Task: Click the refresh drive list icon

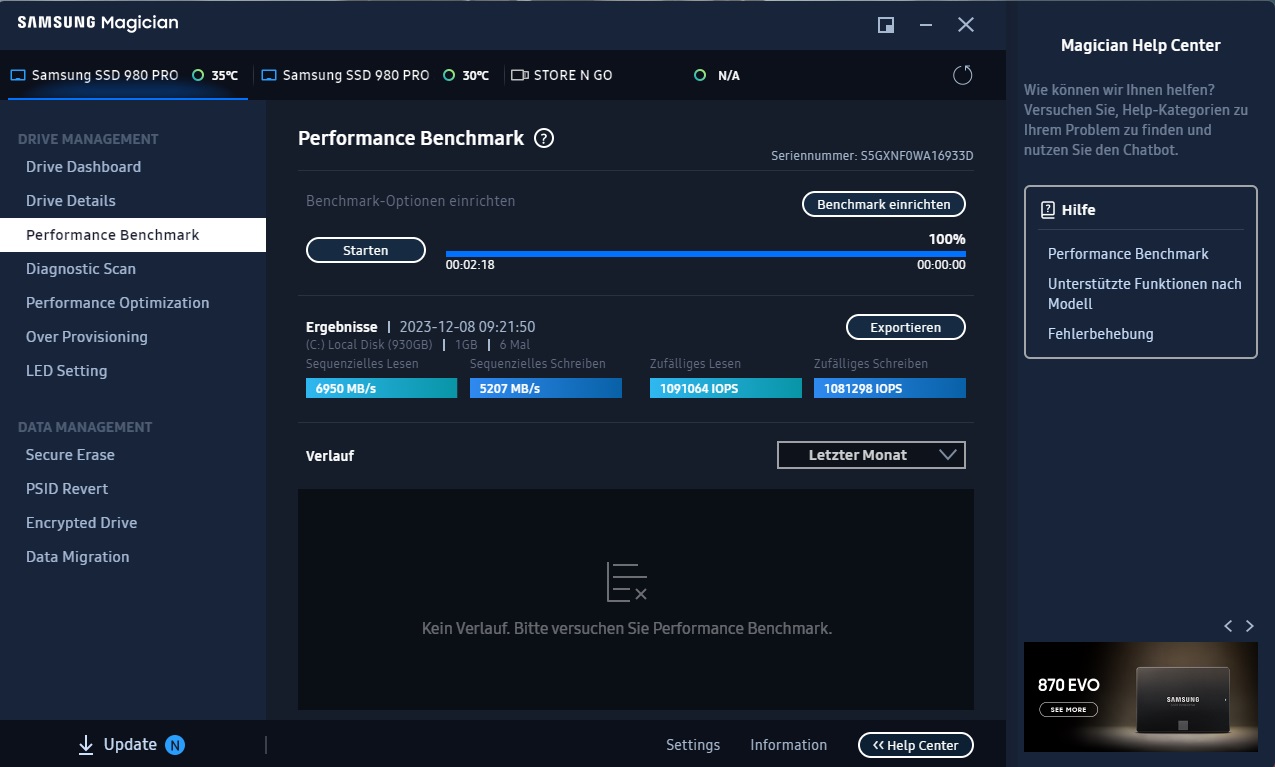Action: point(962,75)
